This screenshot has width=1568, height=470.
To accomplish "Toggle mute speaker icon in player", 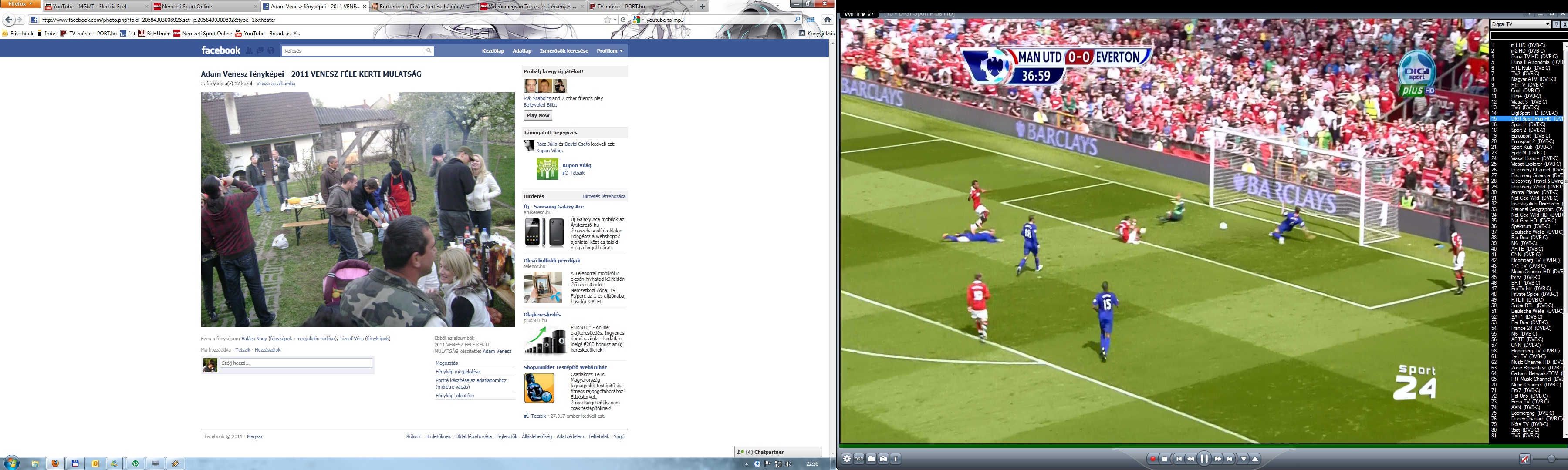I will point(1525,459).
